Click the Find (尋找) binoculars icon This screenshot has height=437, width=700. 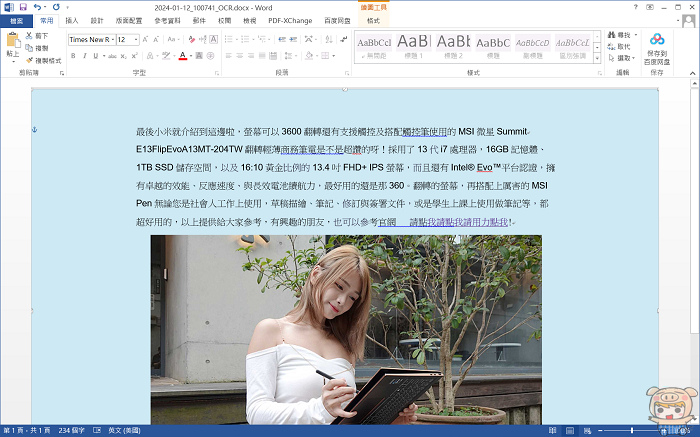point(612,35)
